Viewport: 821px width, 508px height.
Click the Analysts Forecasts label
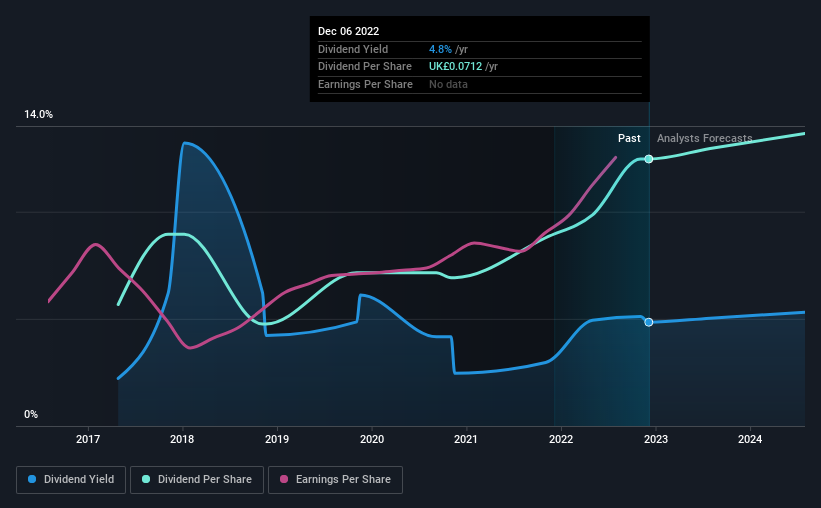tap(705, 138)
